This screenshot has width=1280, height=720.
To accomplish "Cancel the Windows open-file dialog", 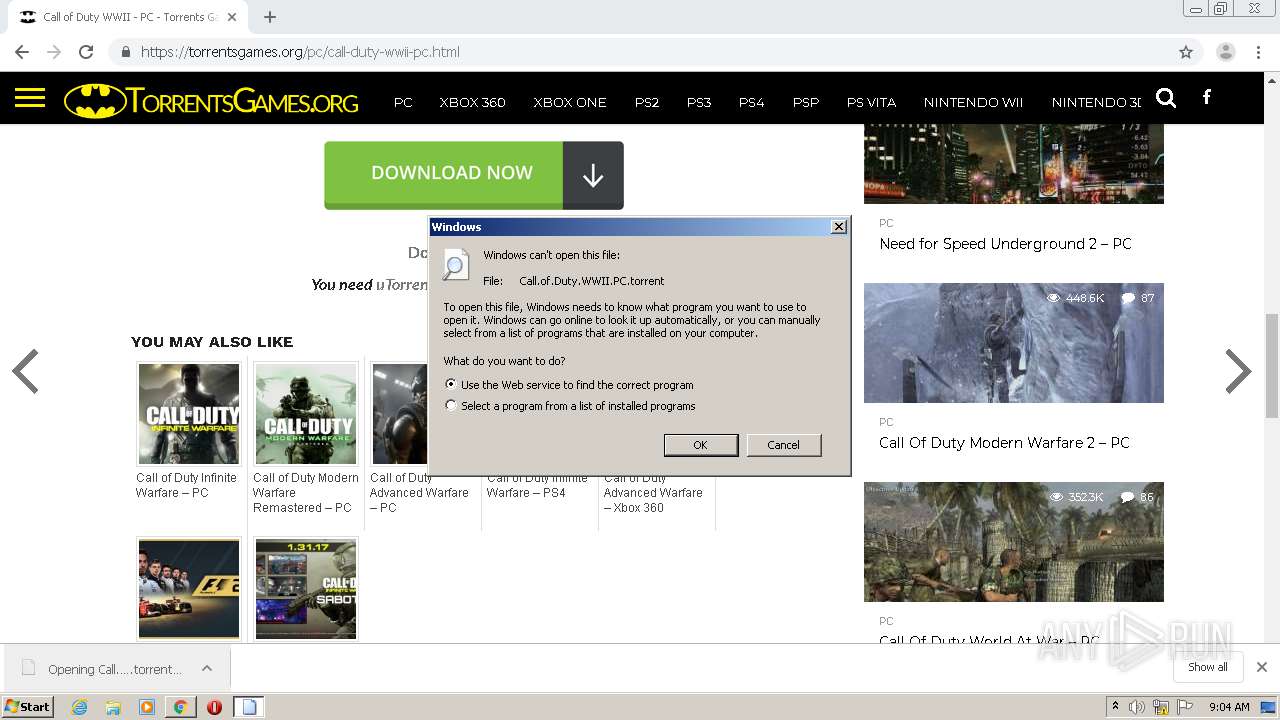I will click(784, 445).
